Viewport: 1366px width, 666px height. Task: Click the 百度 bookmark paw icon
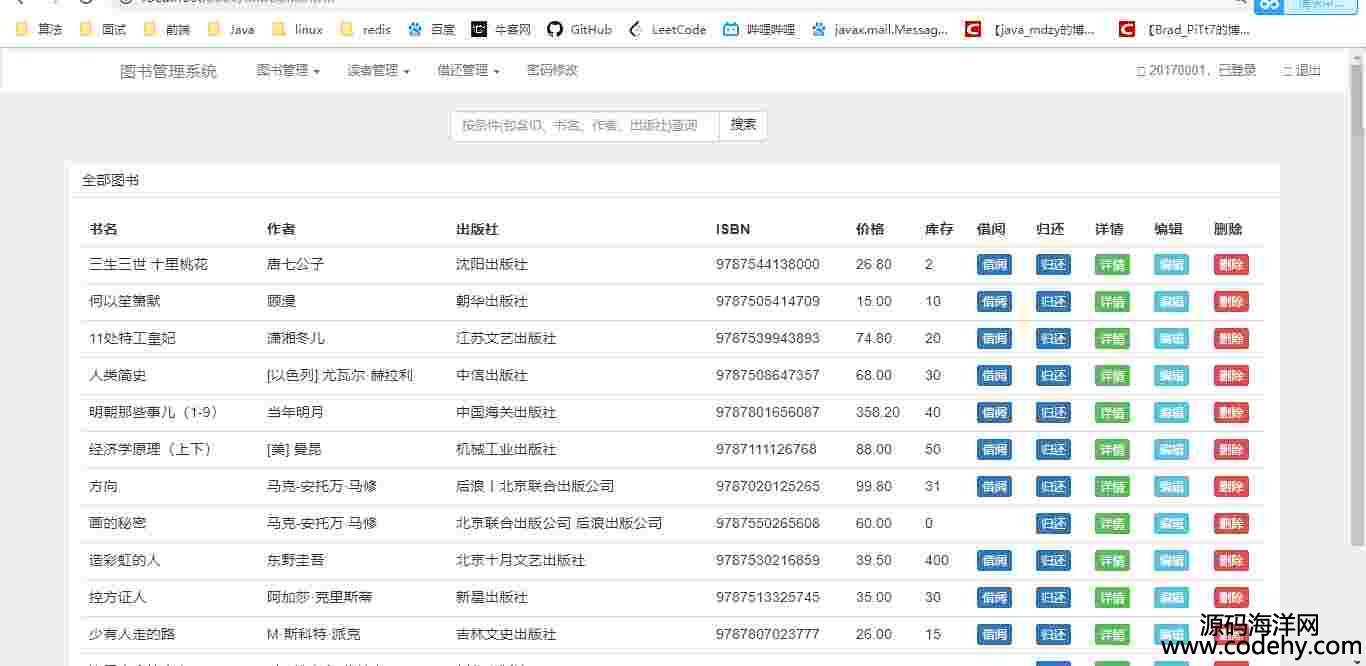(x=415, y=30)
